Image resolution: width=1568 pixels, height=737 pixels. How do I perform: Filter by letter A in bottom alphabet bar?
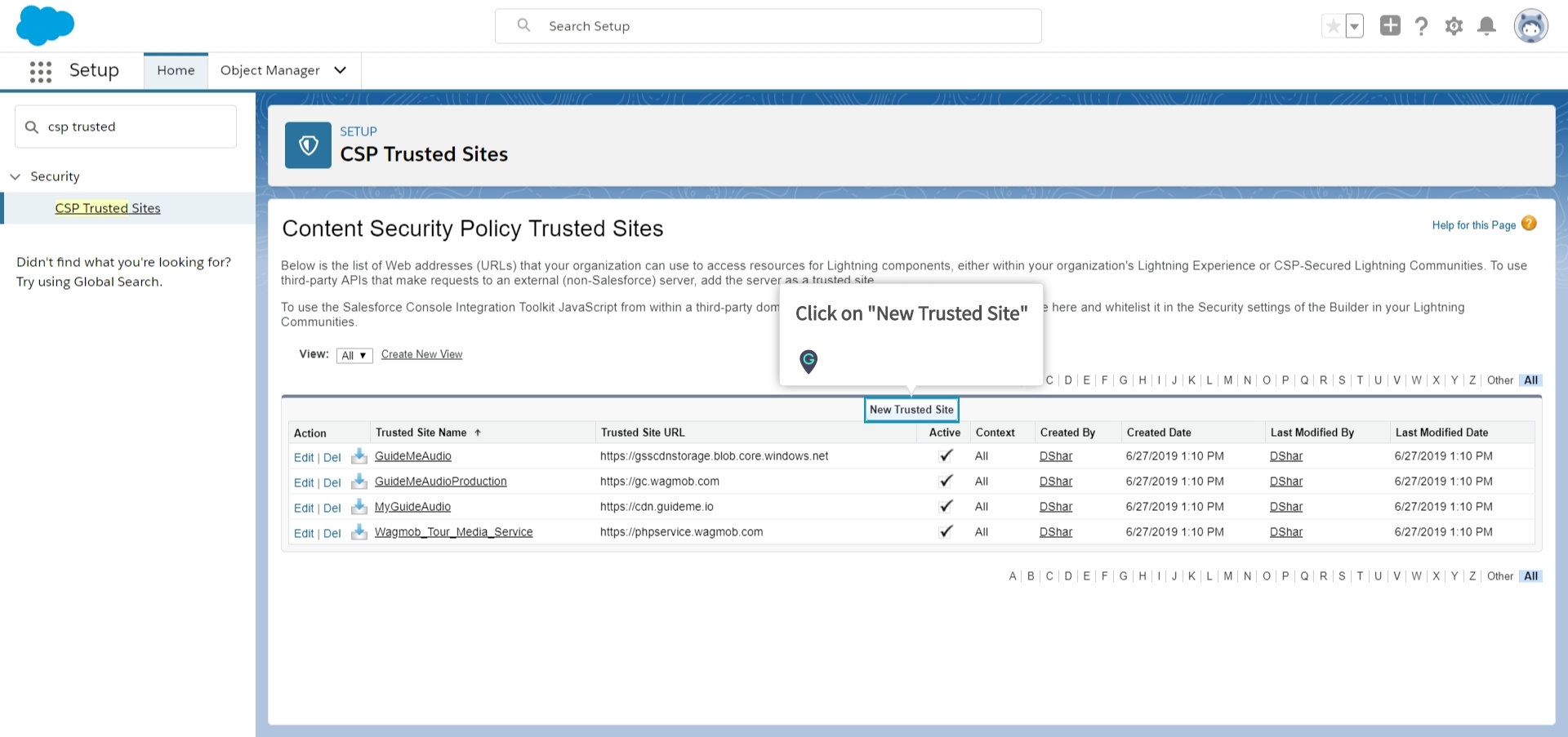(1012, 576)
